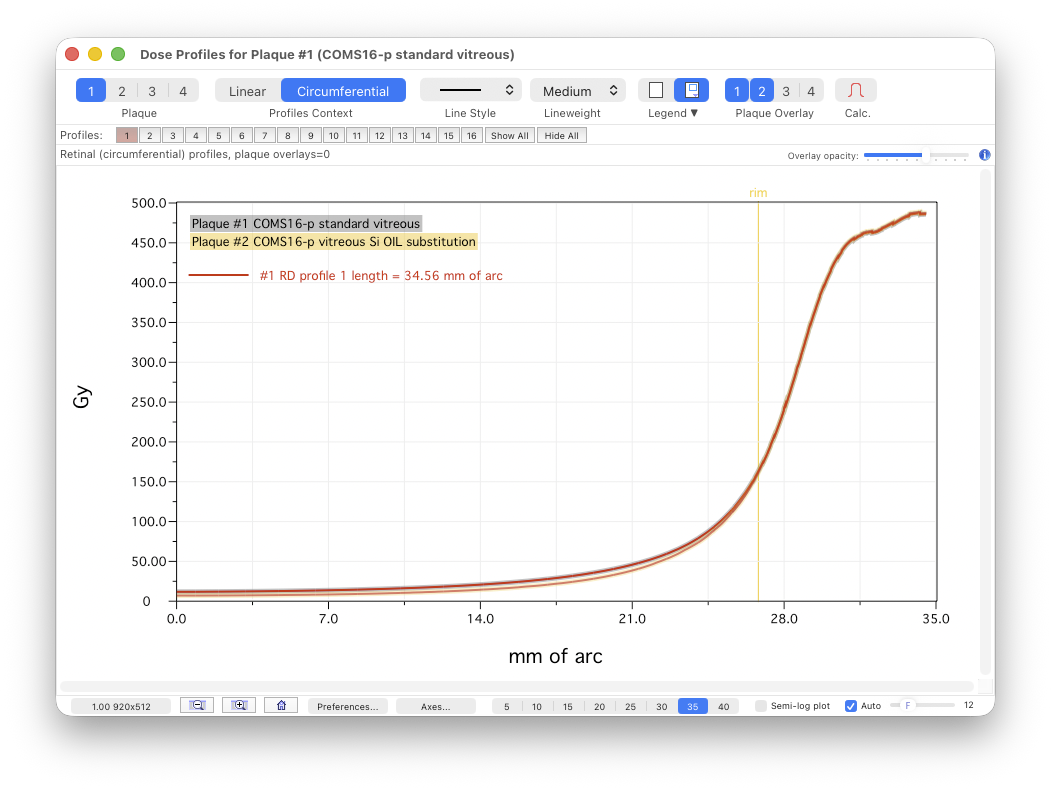1051x790 pixels.
Task: Click the home reset view icon
Action: click(x=281, y=705)
